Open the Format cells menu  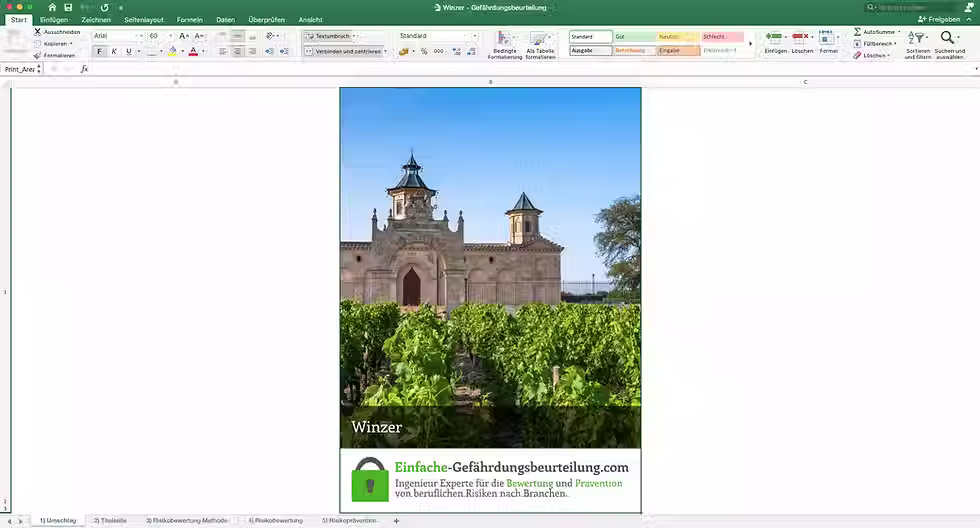828,43
